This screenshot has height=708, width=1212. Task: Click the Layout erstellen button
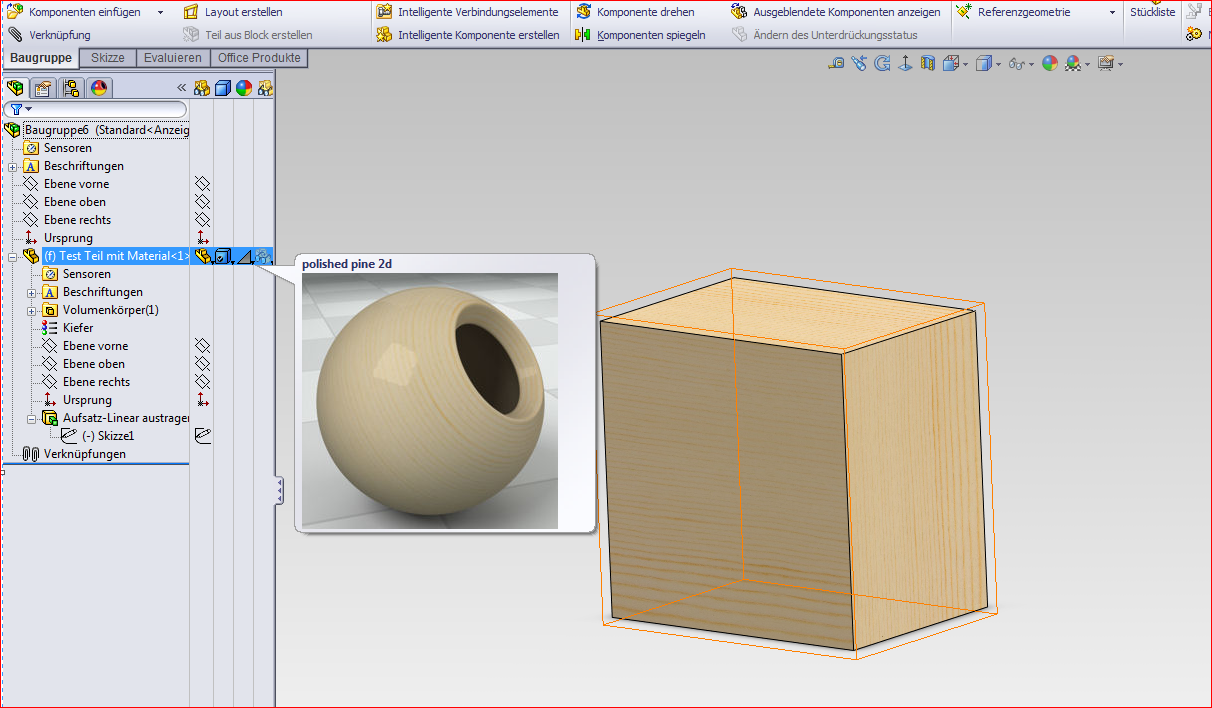click(243, 12)
